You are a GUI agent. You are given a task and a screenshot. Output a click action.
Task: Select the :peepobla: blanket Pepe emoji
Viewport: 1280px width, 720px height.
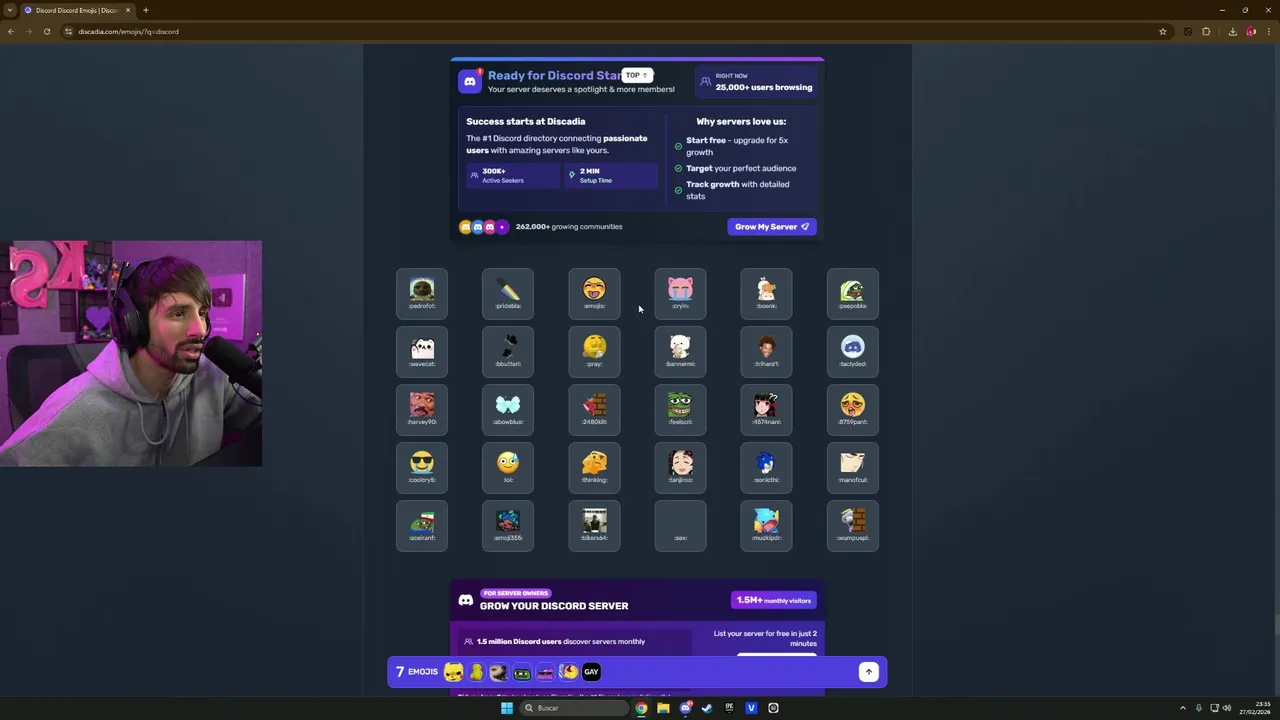(853, 294)
